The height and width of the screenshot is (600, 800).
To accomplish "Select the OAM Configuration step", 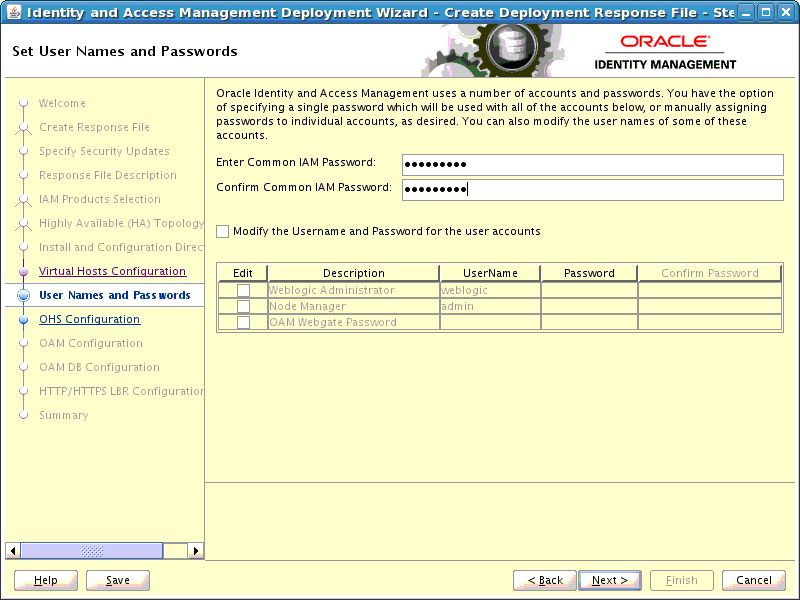I will coord(91,343).
